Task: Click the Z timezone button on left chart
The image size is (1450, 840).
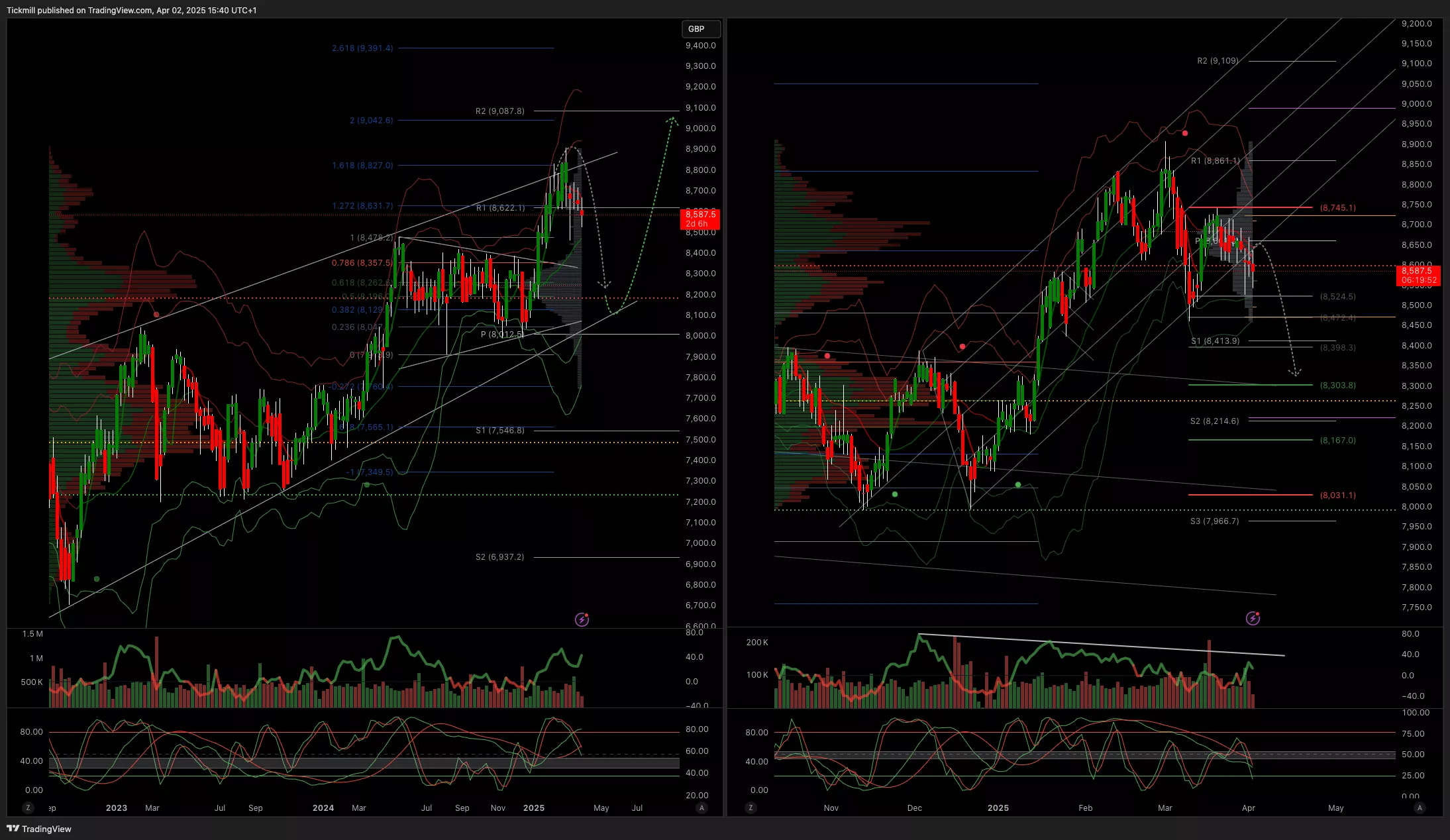Action: pos(28,808)
